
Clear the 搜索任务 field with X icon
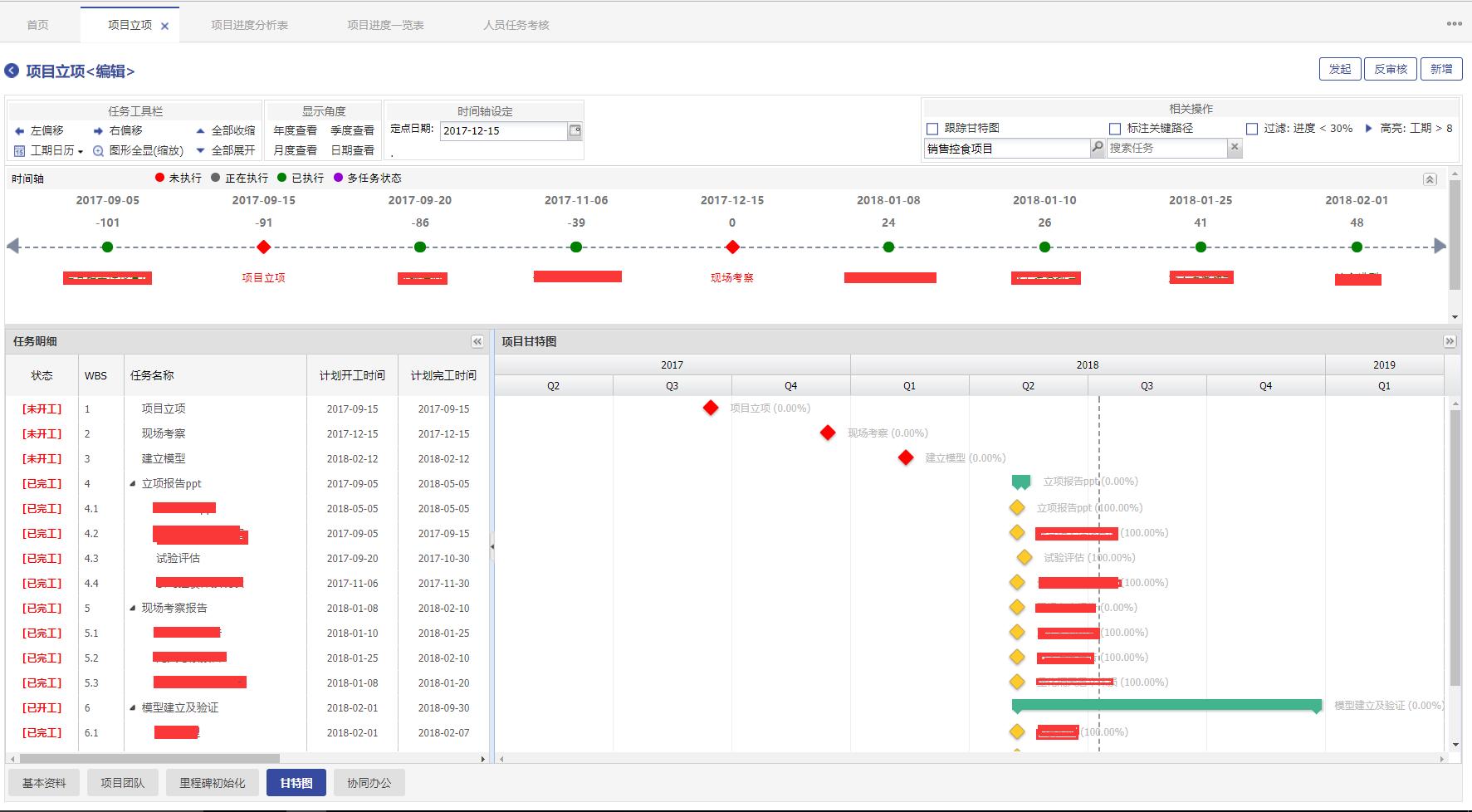coord(1235,148)
